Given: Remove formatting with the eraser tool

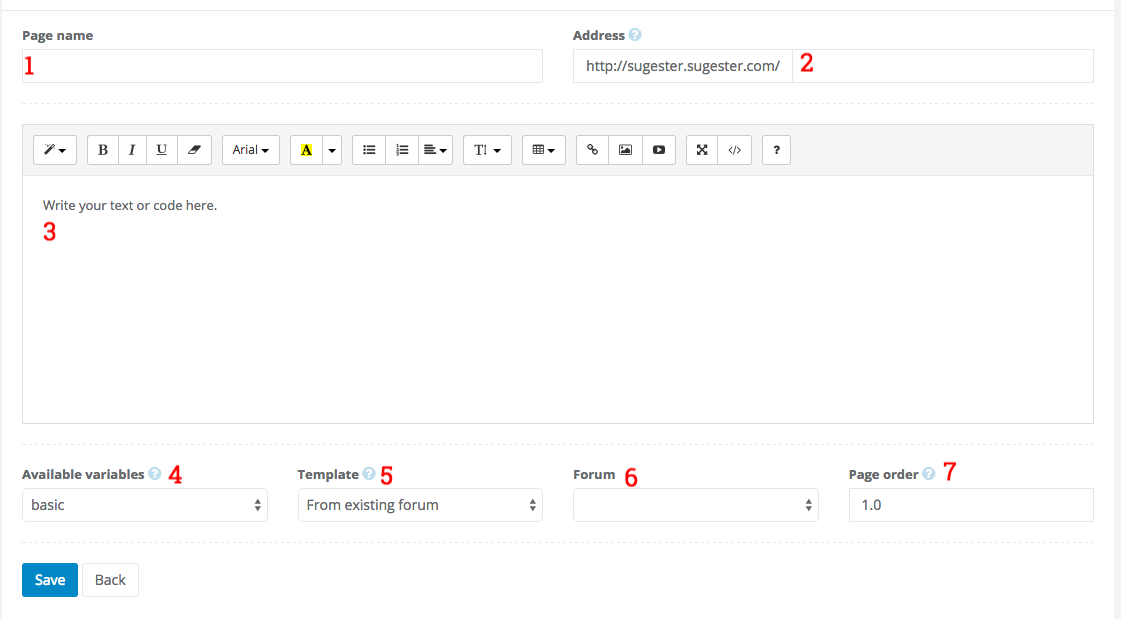Looking at the screenshot, I should [x=191, y=149].
